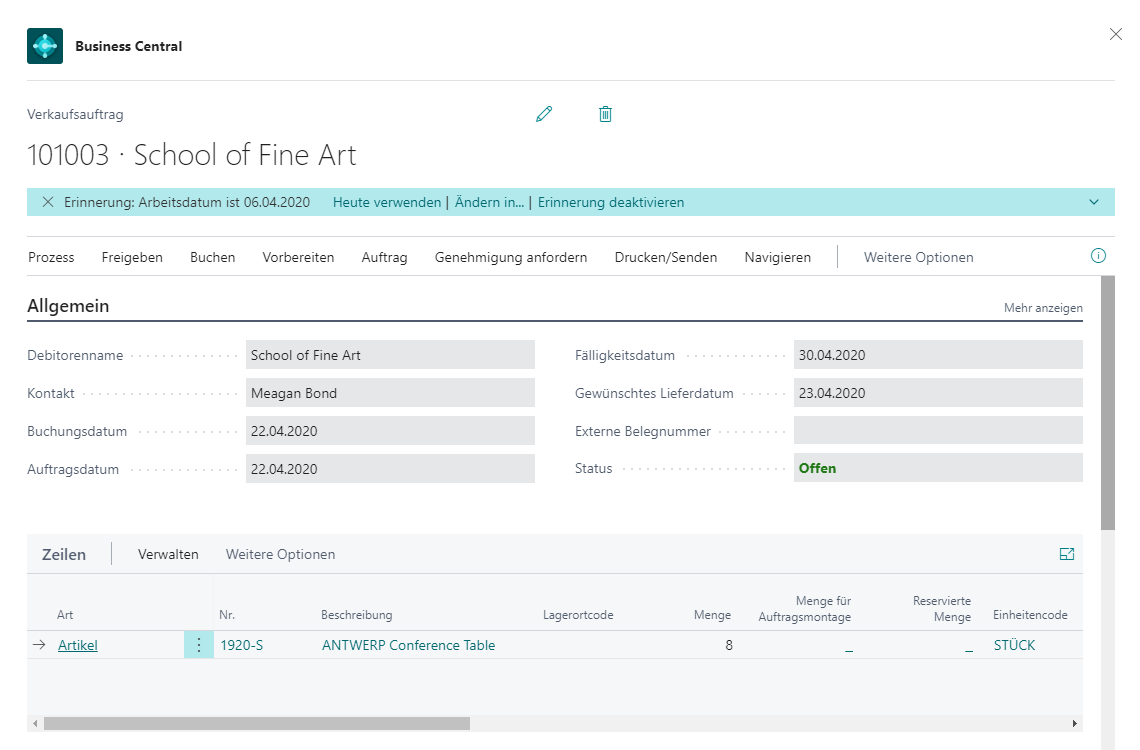
Task: Click item number 1920-S cell
Action: (x=242, y=645)
